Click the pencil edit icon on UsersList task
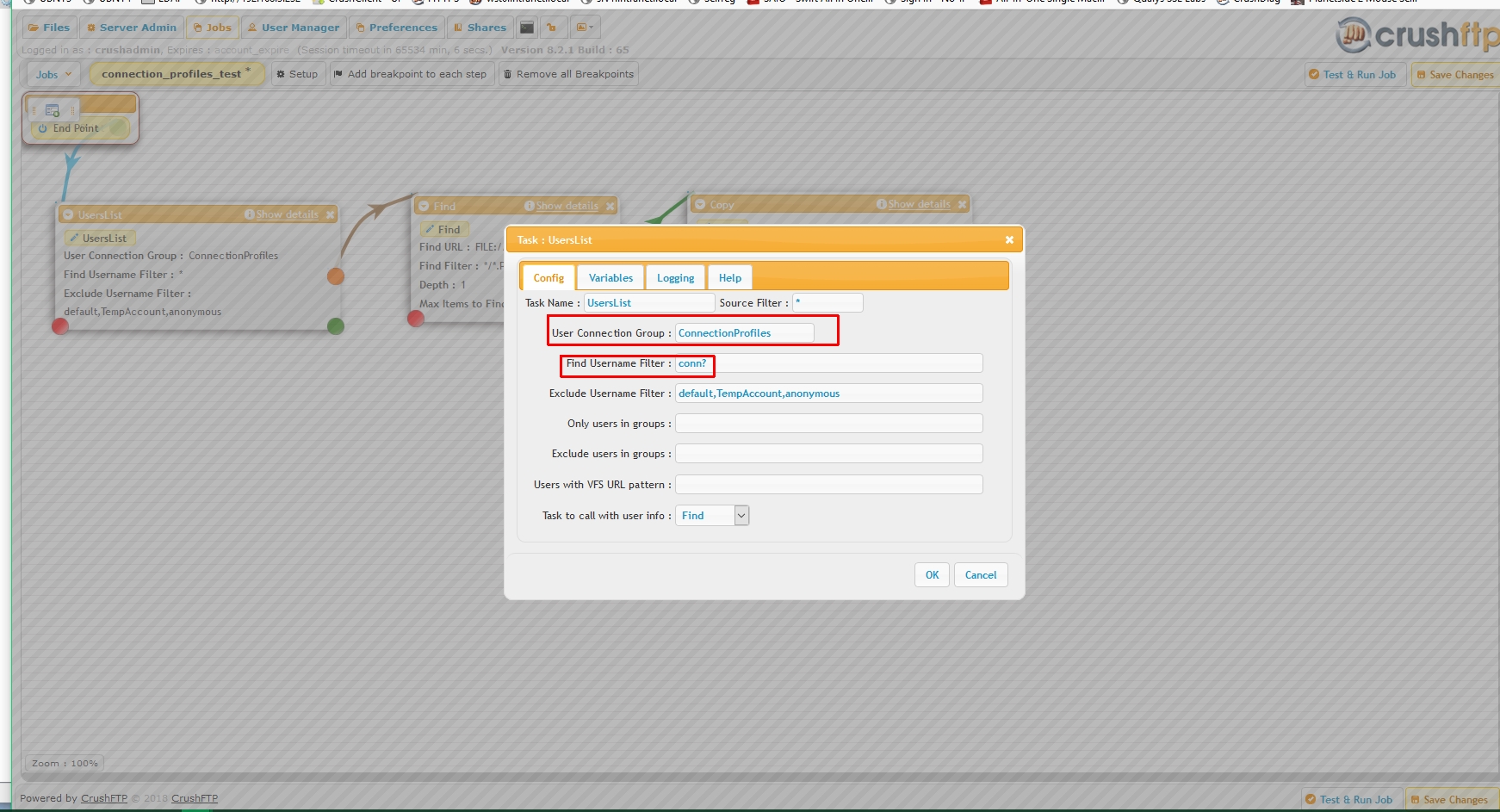1500x812 pixels. [x=75, y=239]
